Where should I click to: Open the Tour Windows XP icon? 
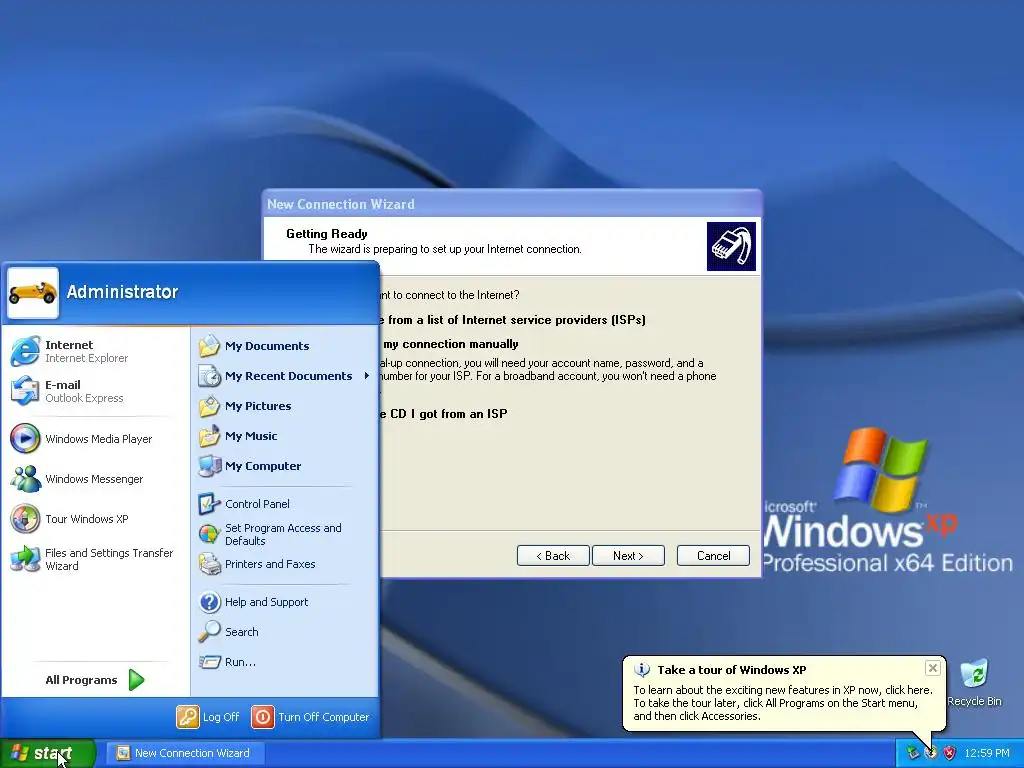25,519
